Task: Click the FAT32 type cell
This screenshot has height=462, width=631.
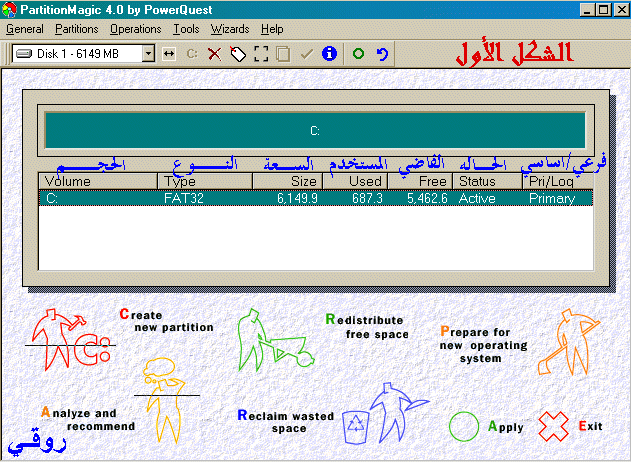Action: [184, 198]
